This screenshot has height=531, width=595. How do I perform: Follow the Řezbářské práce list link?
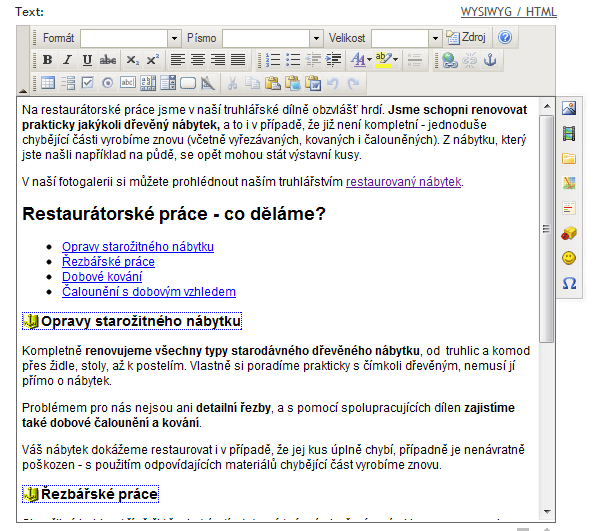point(108,262)
